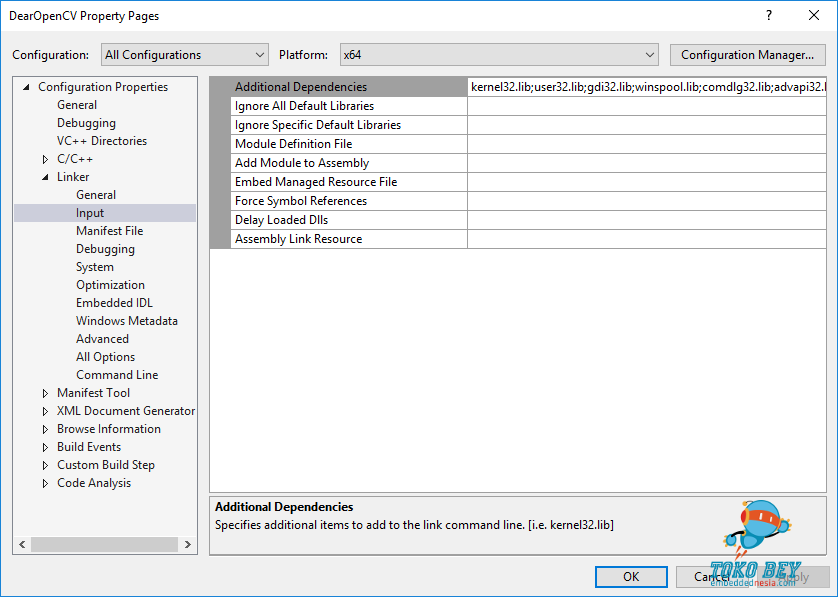Select Debugging under Configuration Properties
This screenshot has width=838, height=597.
click(x=86, y=123)
